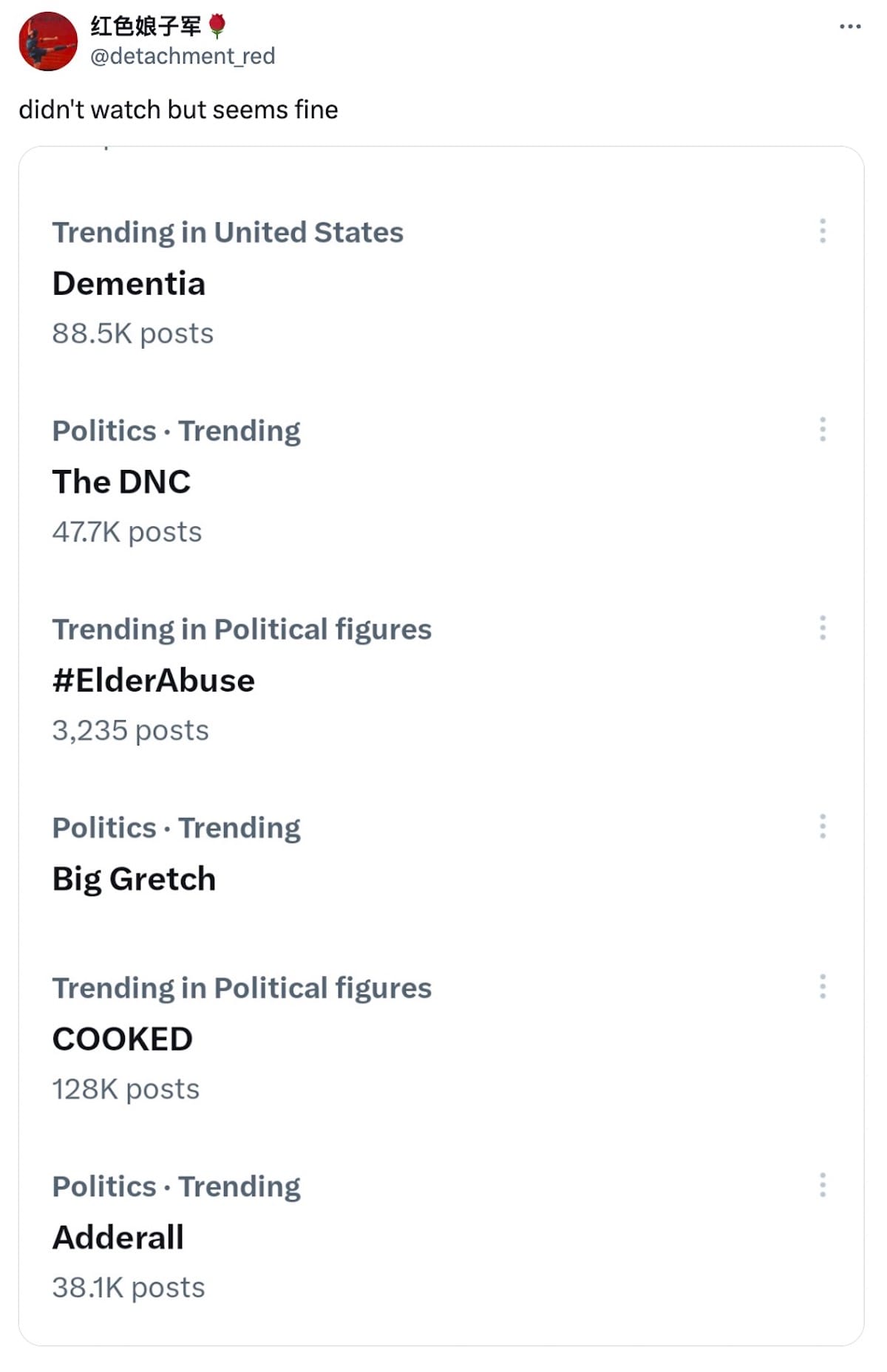Click vertical dots next to #ElderAbuse

pos(822,628)
